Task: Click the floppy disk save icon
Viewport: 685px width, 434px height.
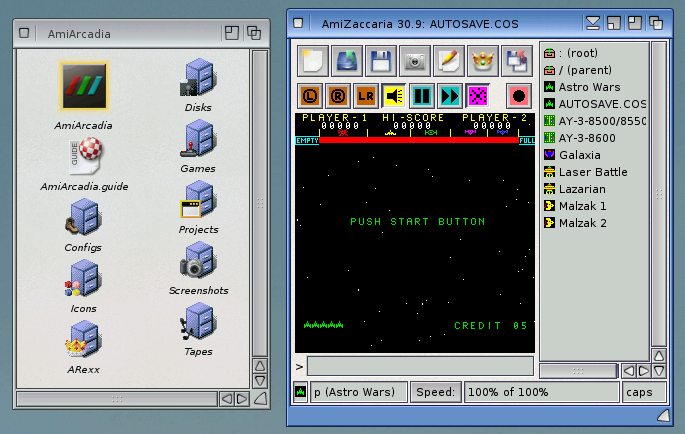Action: click(380, 61)
